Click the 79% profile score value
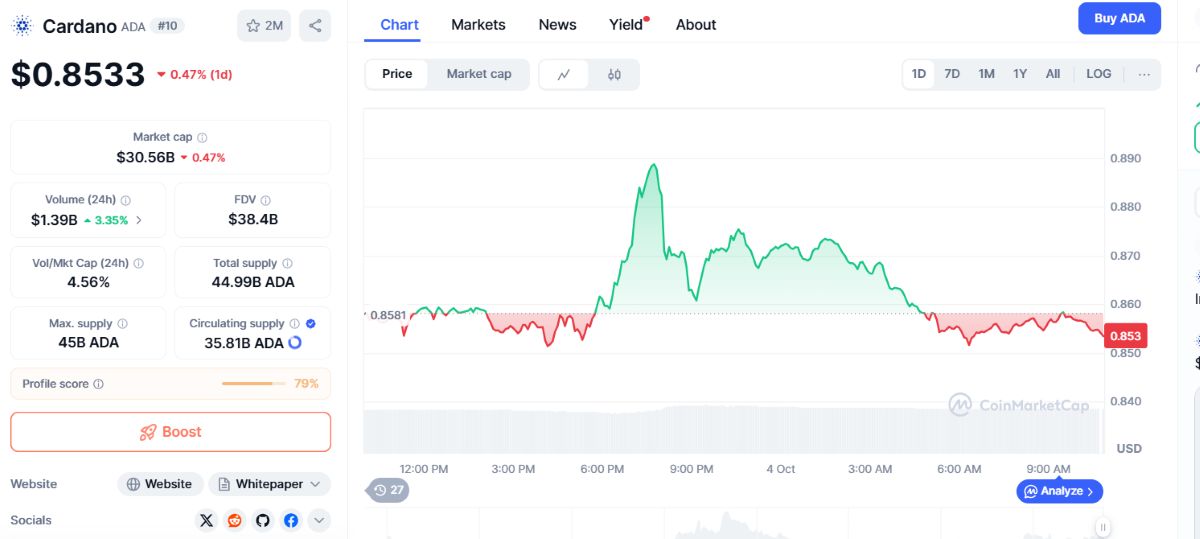The image size is (1200, 539). click(306, 384)
